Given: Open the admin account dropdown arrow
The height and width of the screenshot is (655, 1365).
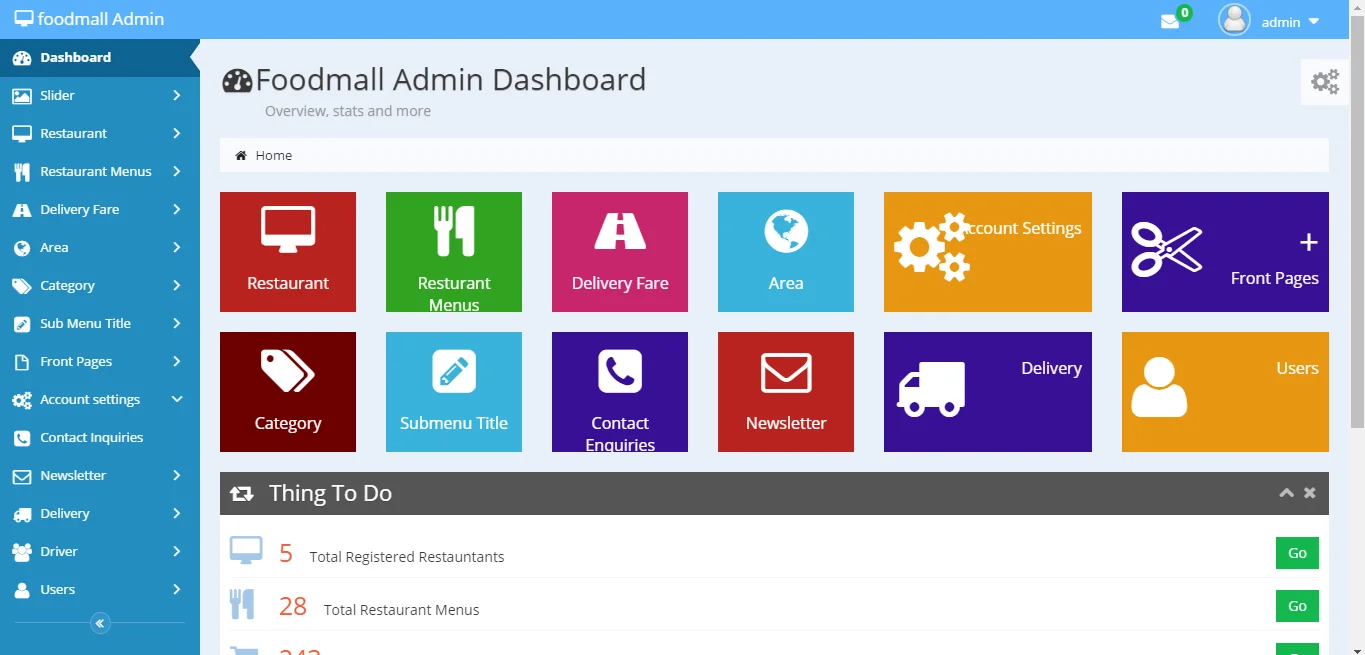Looking at the screenshot, I should [x=1314, y=21].
